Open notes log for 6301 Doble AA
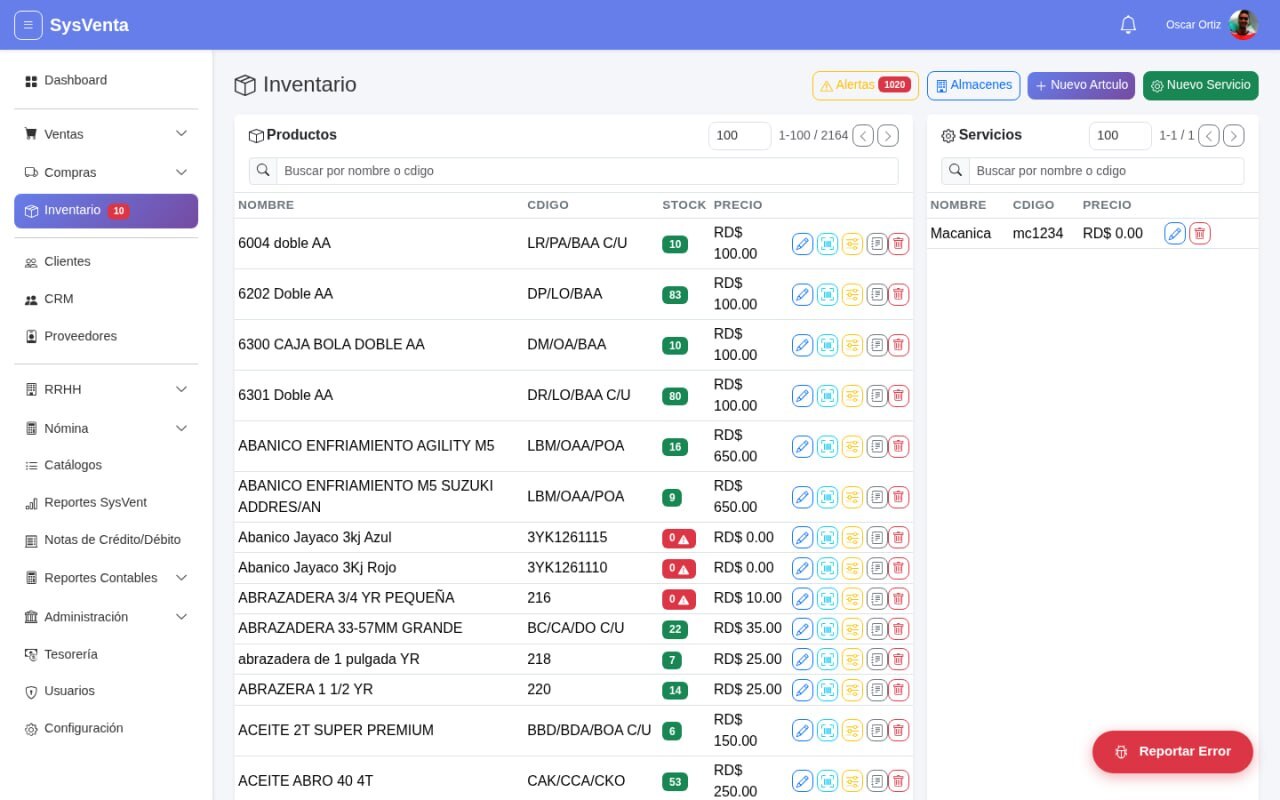Viewport: 1280px width, 800px height. (x=877, y=396)
